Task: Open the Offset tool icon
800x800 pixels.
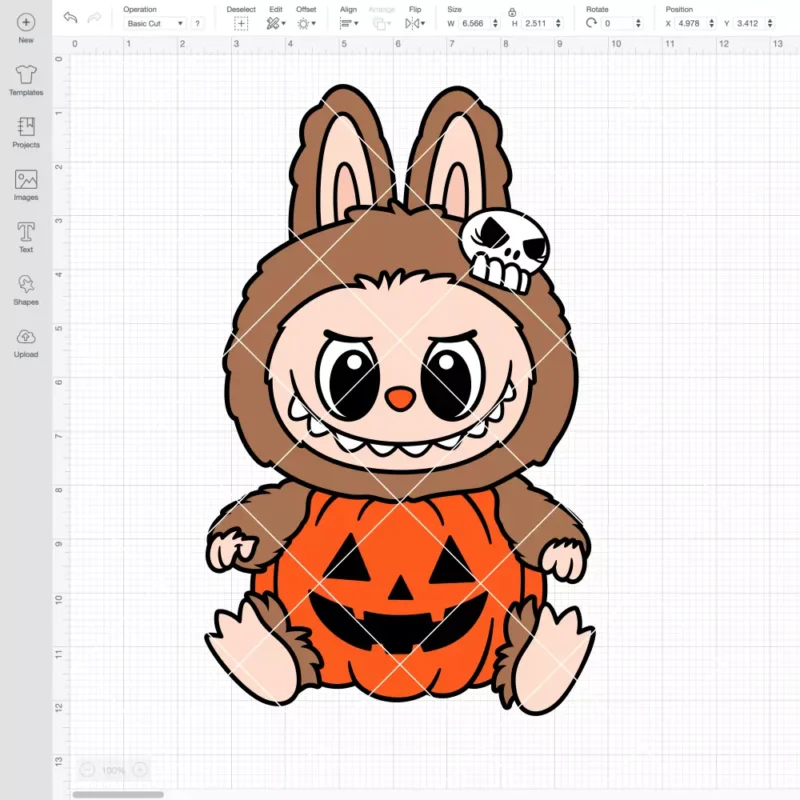Action: click(304, 23)
